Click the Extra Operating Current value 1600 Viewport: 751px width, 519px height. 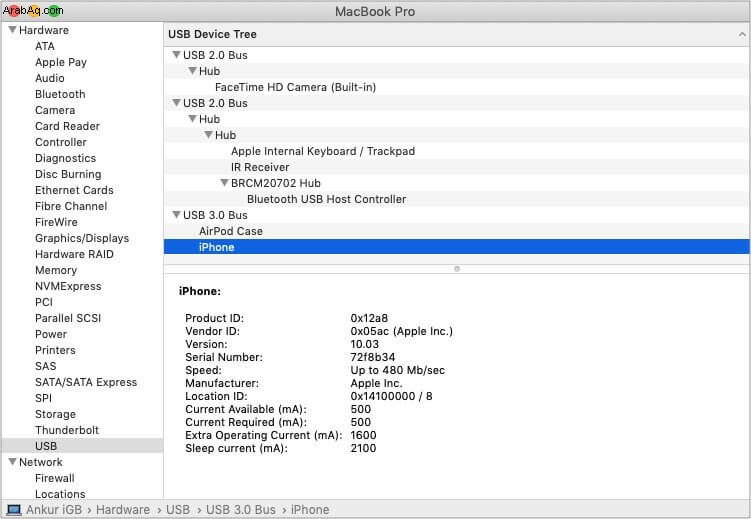363,435
